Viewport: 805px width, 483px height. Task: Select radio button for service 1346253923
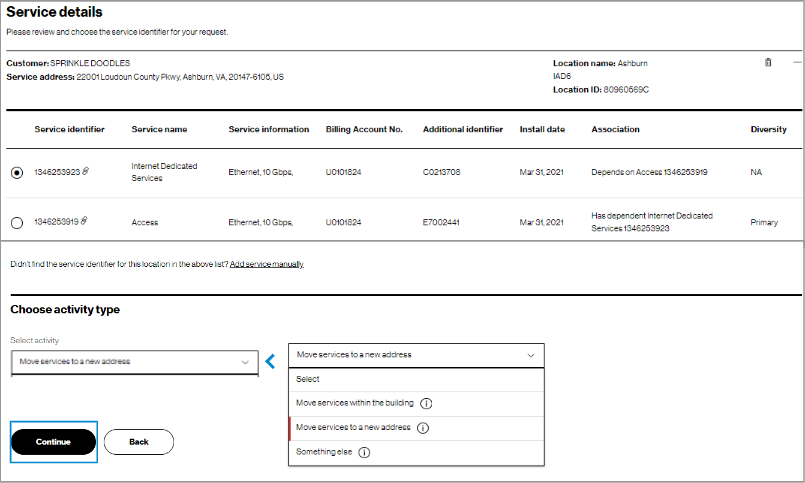(17, 173)
